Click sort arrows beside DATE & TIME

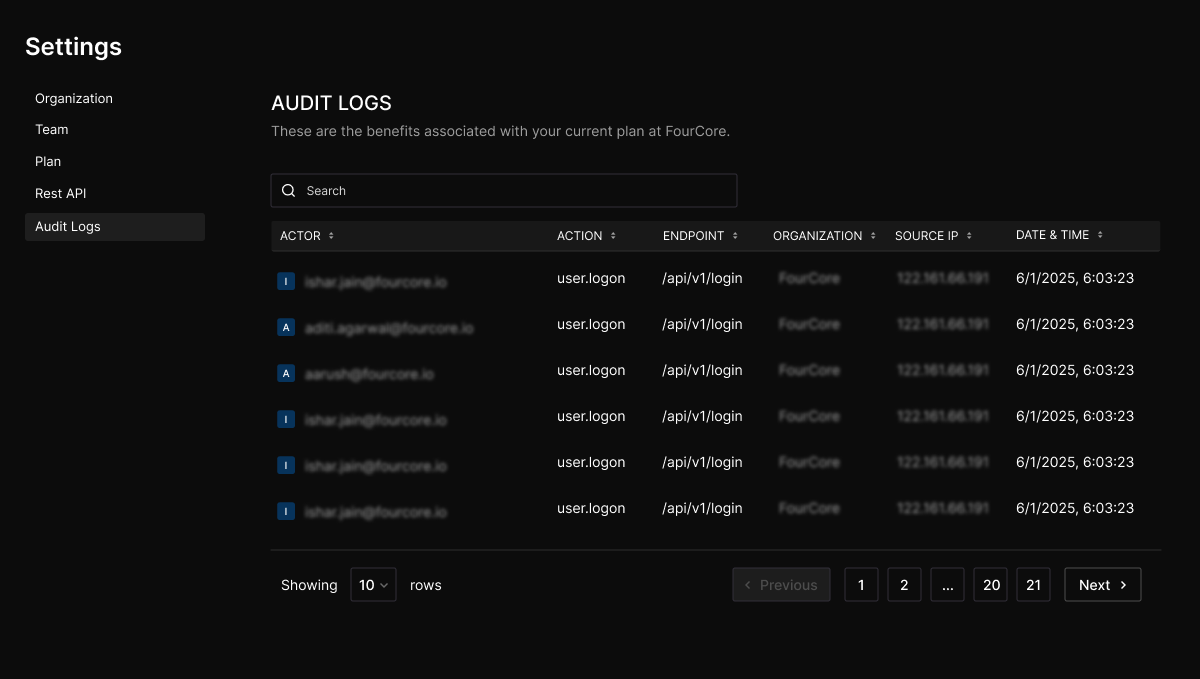[x=1100, y=235]
